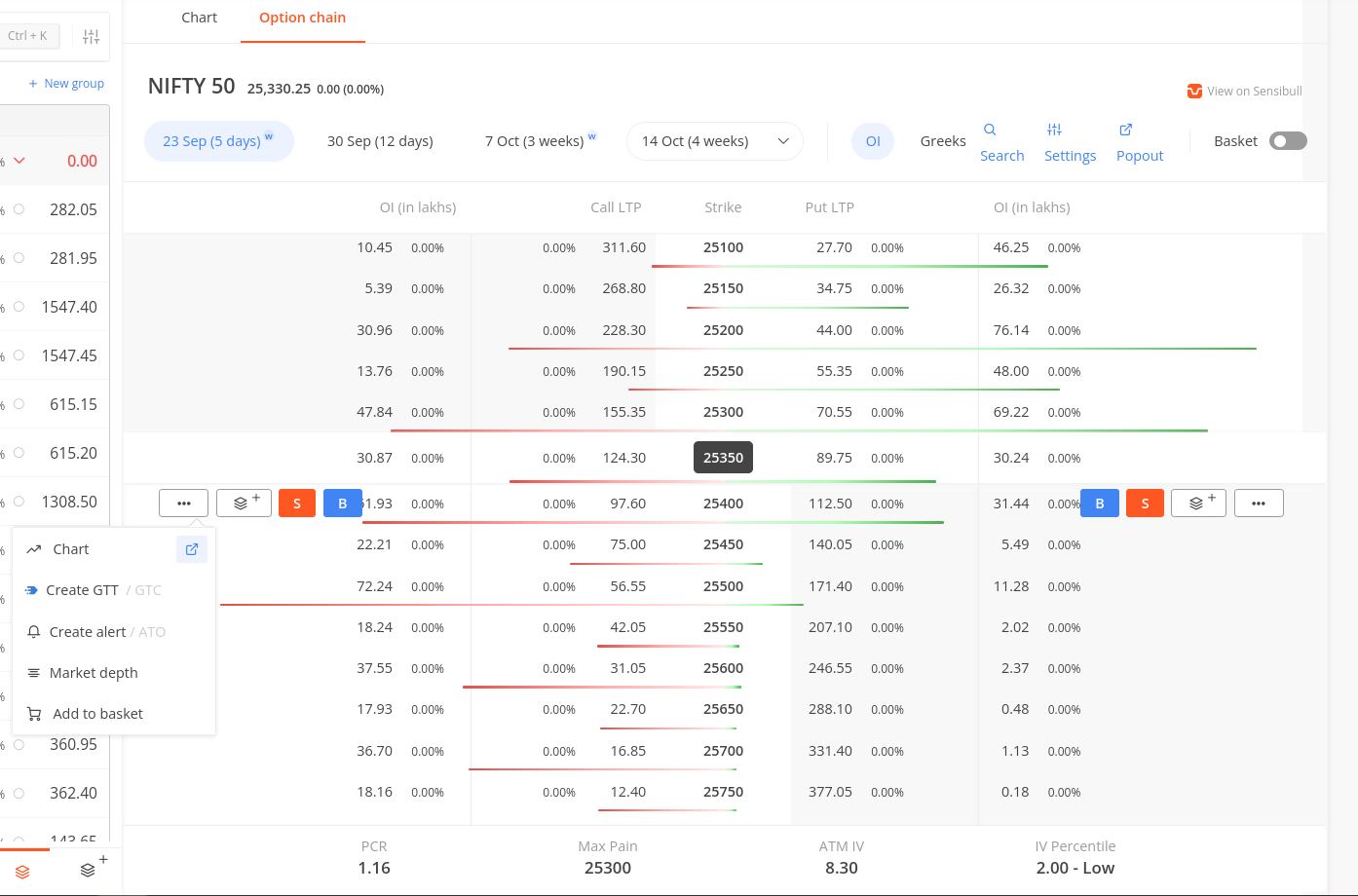Select radio button beside 1547.40

(19, 307)
